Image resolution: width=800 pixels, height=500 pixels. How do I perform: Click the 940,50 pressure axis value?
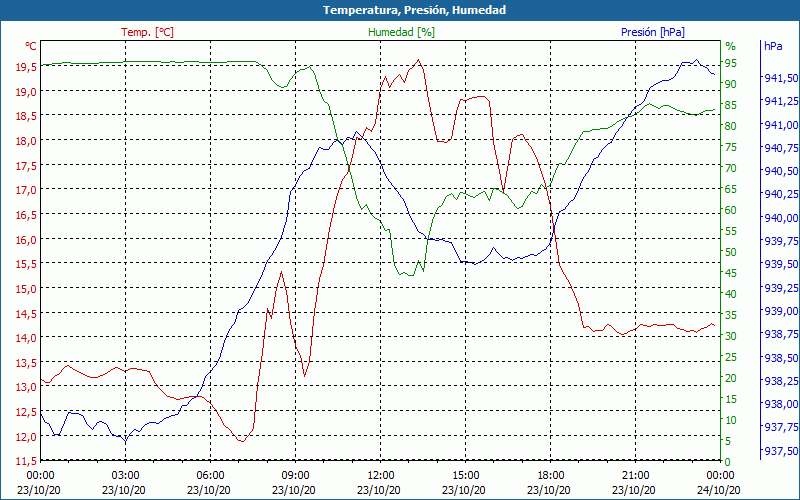point(781,171)
